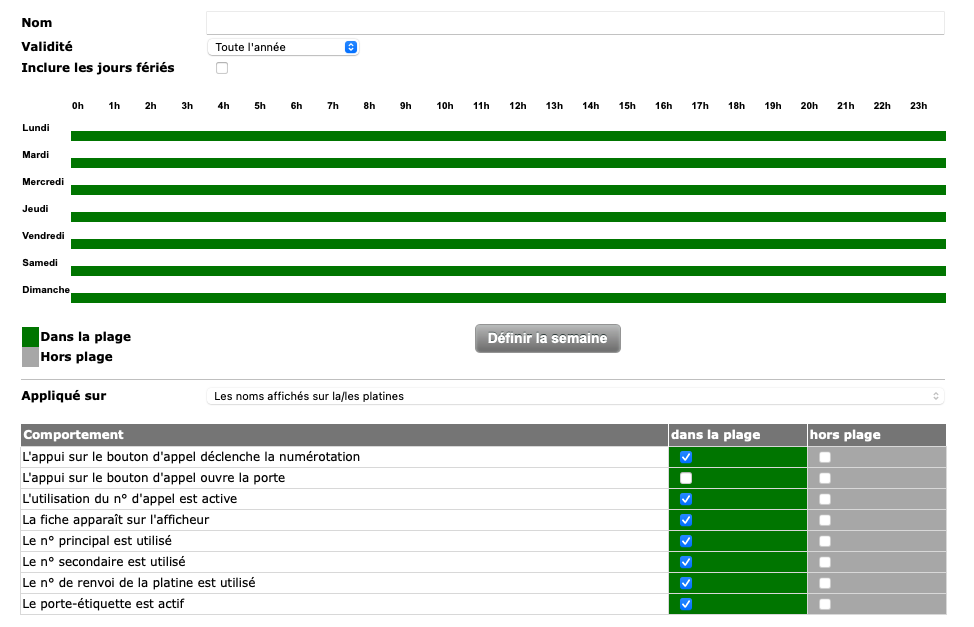Uncheck 'dans la plage' for fiche sur l'afficheur
The image size is (974, 627).
pyautogui.click(x=686, y=520)
